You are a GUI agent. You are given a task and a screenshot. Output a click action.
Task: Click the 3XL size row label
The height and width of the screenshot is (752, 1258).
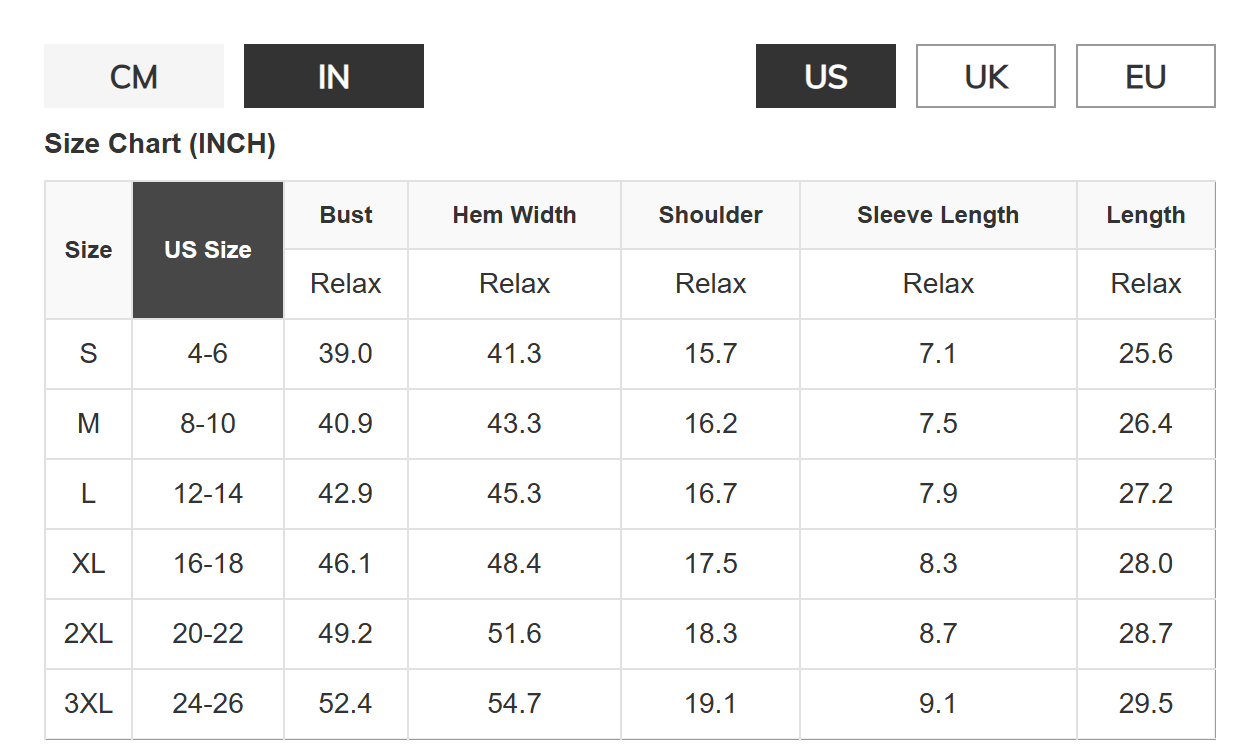pos(88,704)
